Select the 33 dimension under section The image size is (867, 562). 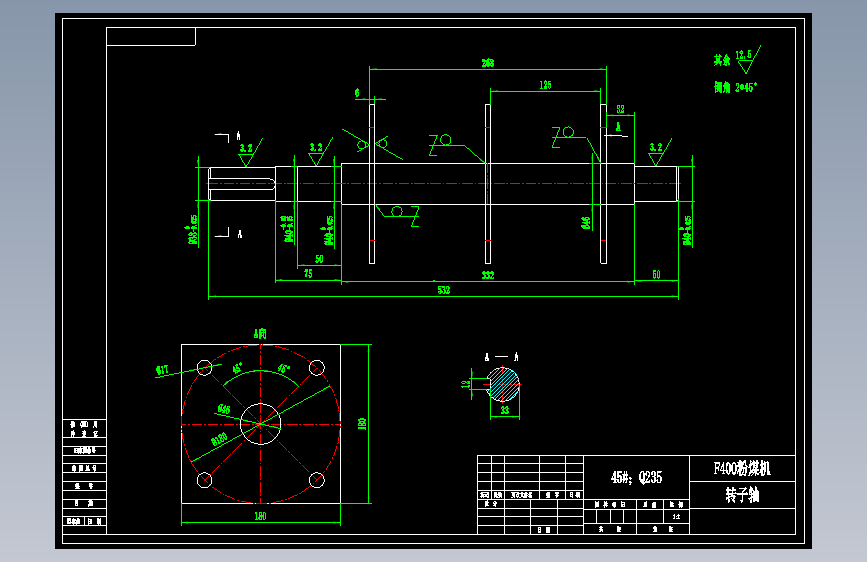click(504, 410)
